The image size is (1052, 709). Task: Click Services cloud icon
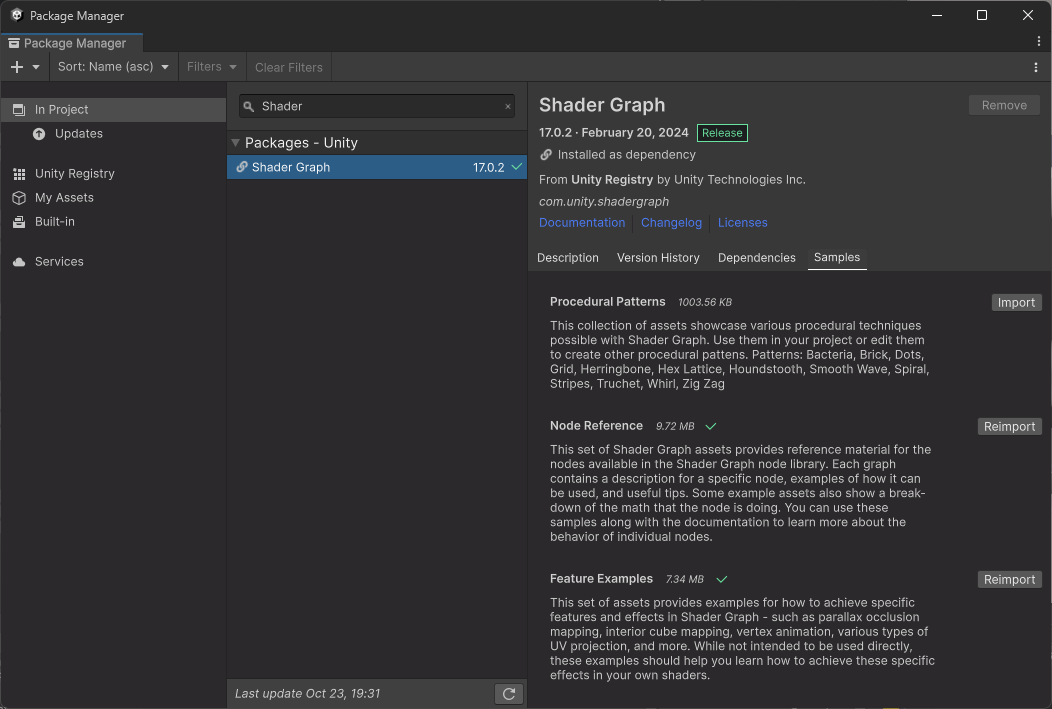point(19,262)
